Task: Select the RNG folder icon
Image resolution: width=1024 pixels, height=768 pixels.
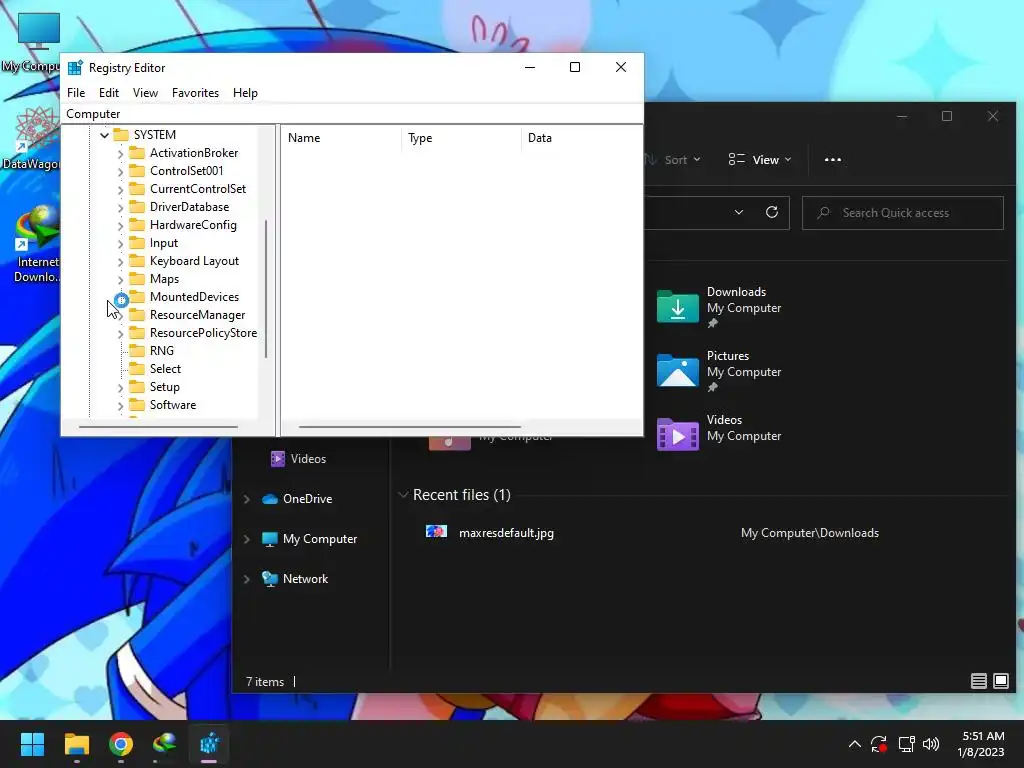Action: 137,351
